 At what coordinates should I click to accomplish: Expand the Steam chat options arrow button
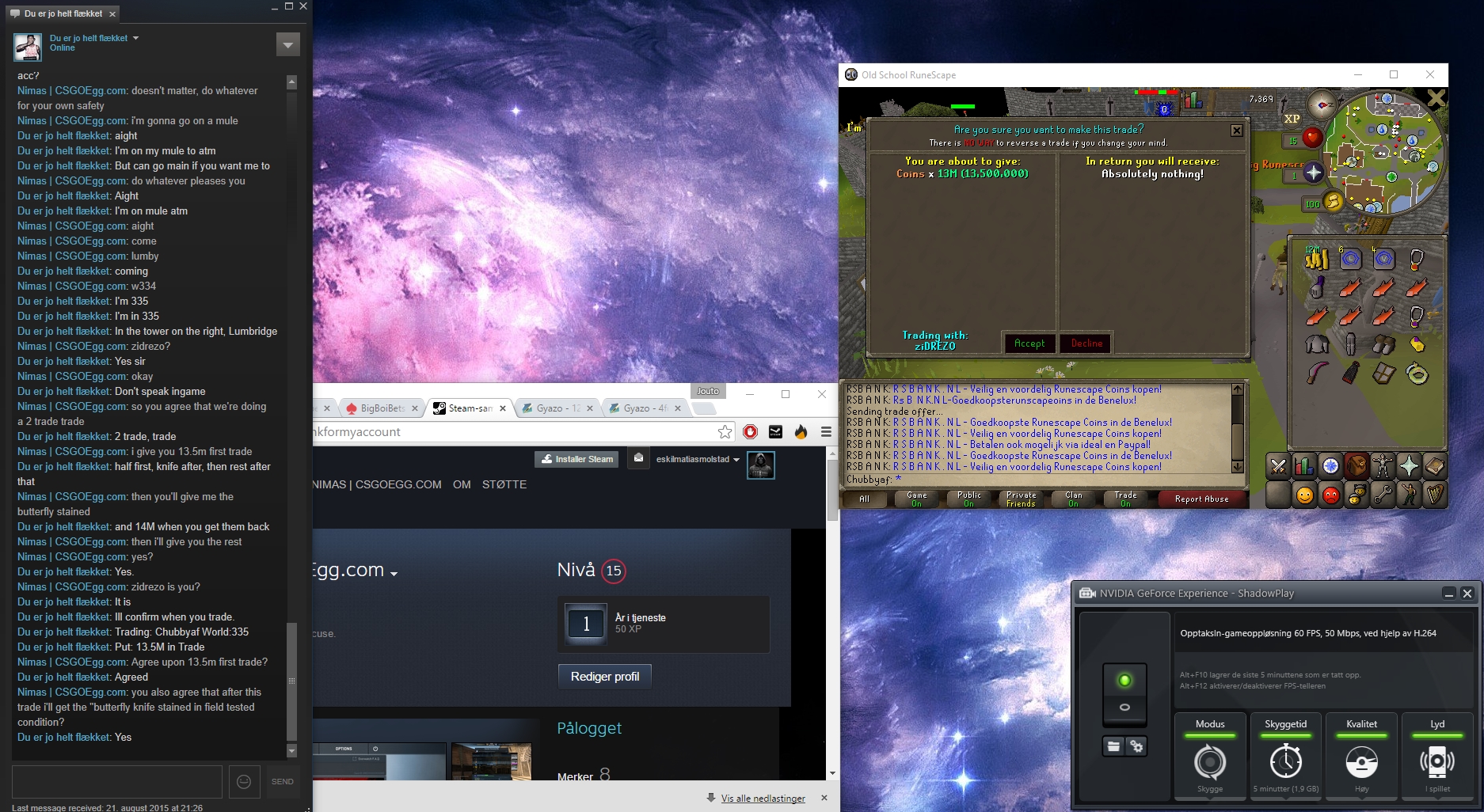(287, 44)
